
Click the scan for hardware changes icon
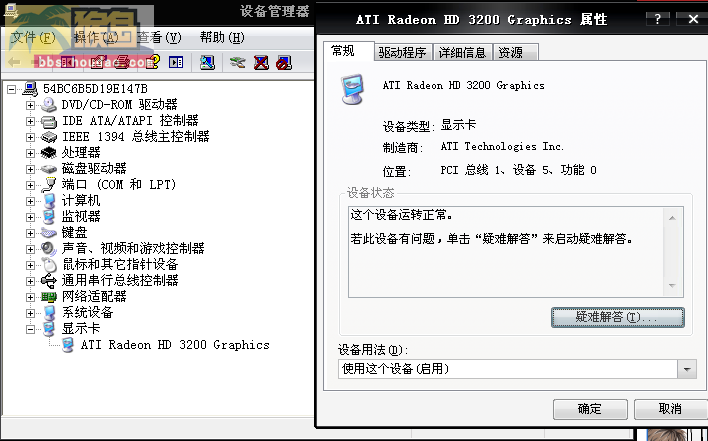click(207, 62)
